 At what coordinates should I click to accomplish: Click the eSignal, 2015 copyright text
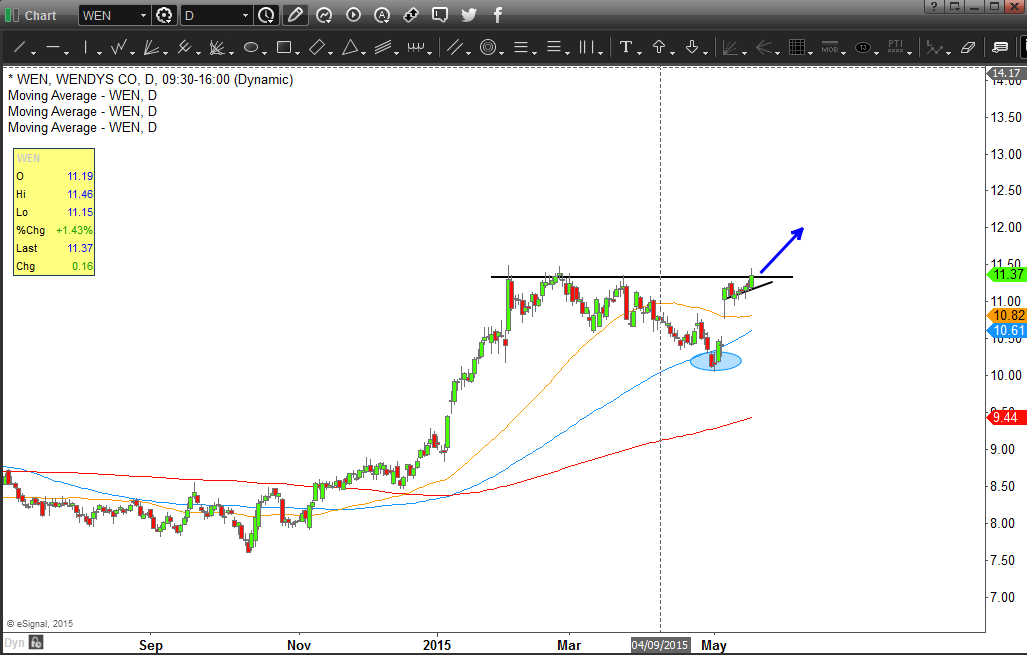click(40, 624)
